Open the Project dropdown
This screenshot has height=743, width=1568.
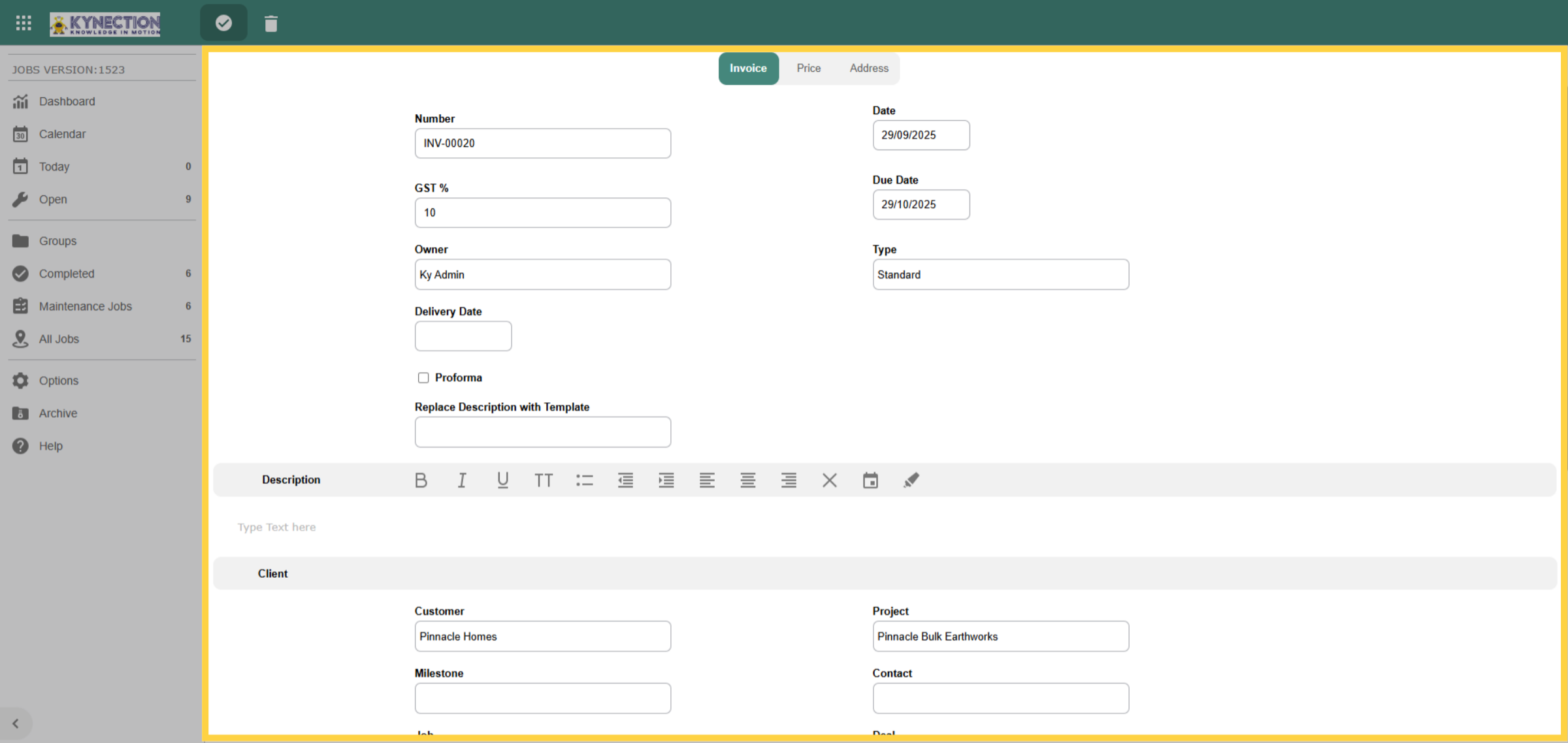1000,637
